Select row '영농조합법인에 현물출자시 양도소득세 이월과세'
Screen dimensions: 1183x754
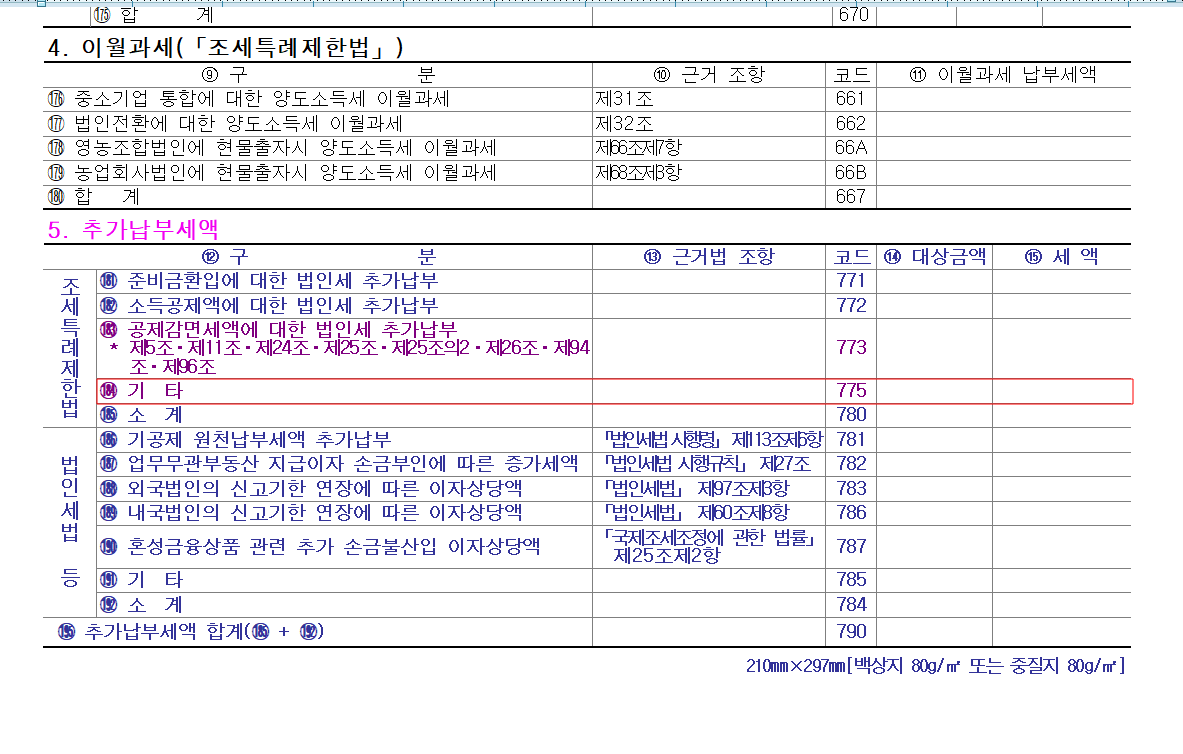point(285,148)
